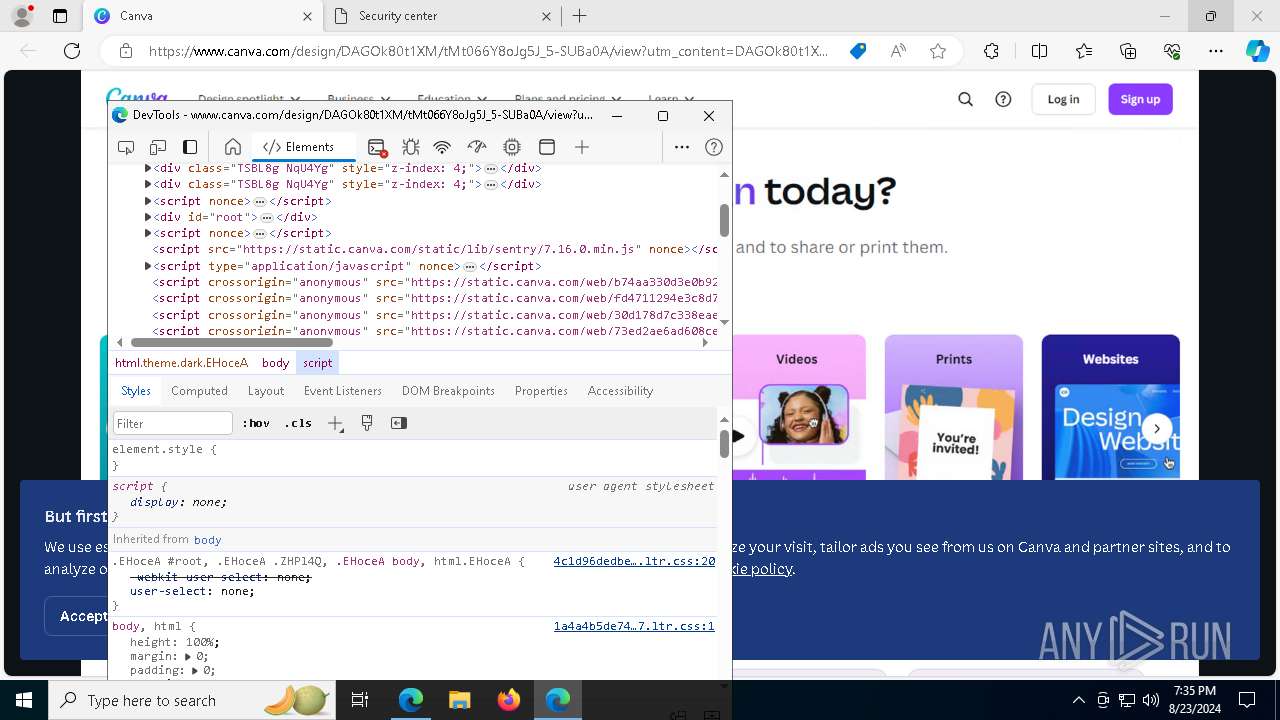1280x720 pixels.
Task: Open Business dropdown in Canva nav
Action: (358, 99)
